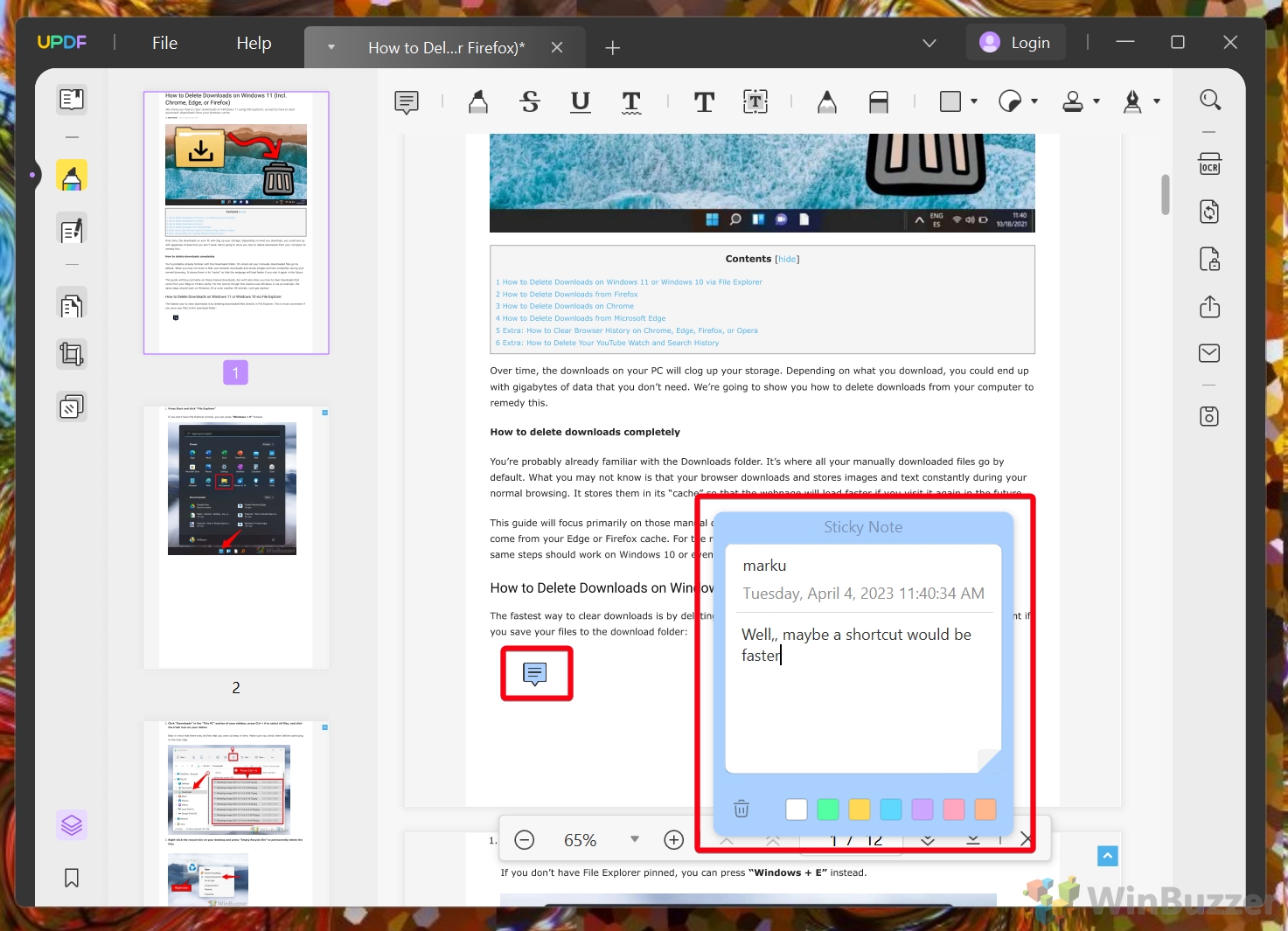Switch to the Page Organize panel
The width and height of the screenshot is (1288, 931).
click(72, 302)
